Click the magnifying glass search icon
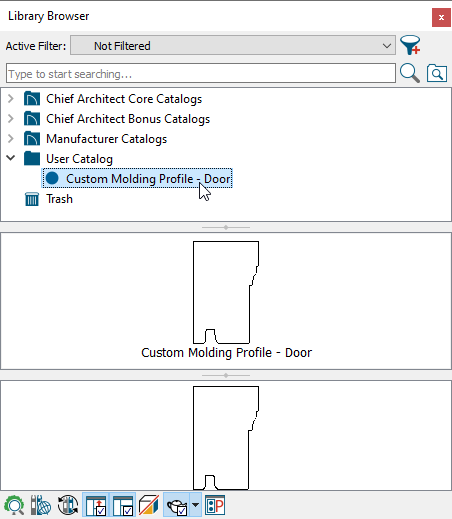 click(x=410, y=73)
